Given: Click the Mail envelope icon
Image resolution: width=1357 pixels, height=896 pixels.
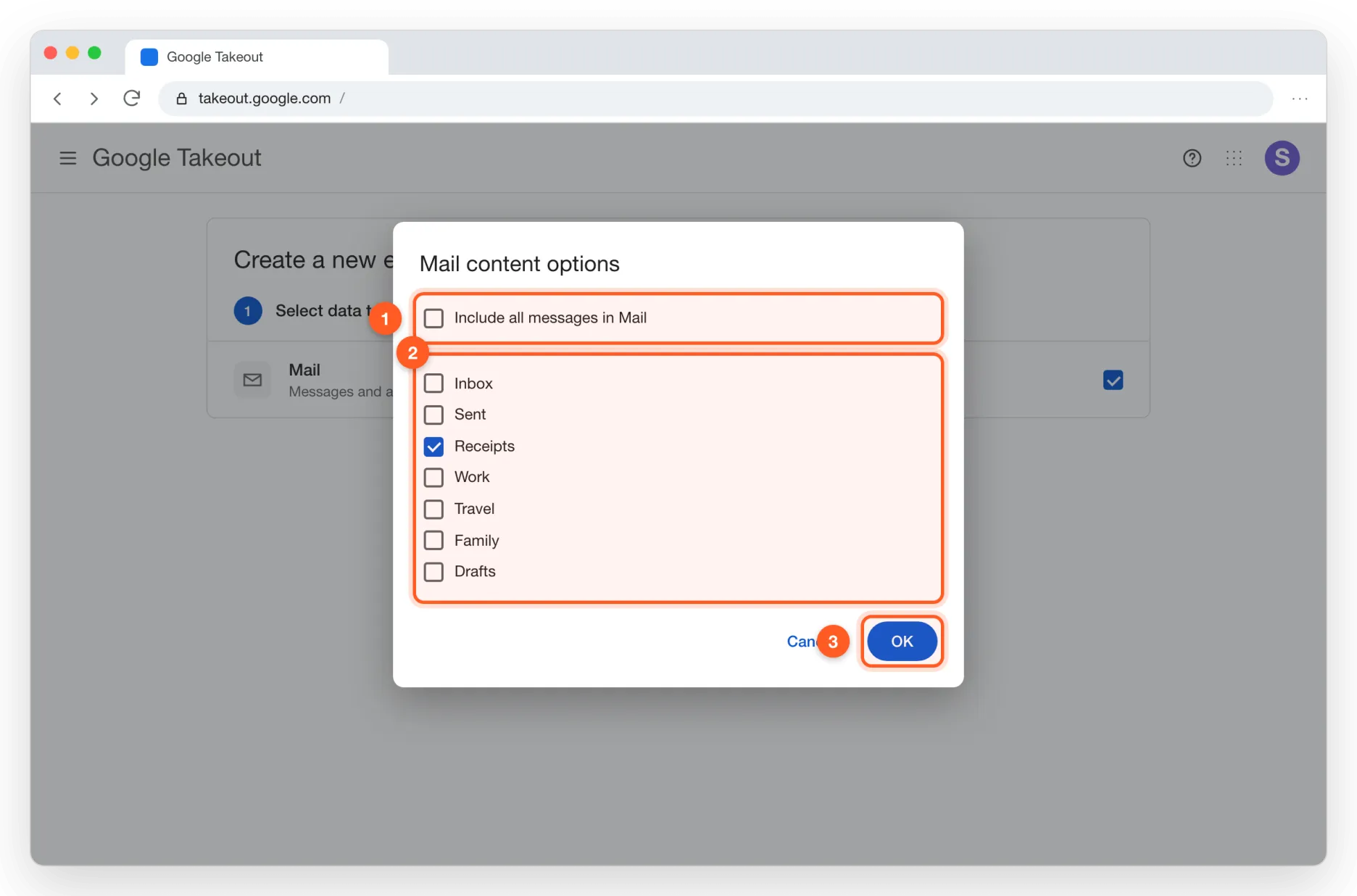Looking at the screenshot, I should point(252,380).
